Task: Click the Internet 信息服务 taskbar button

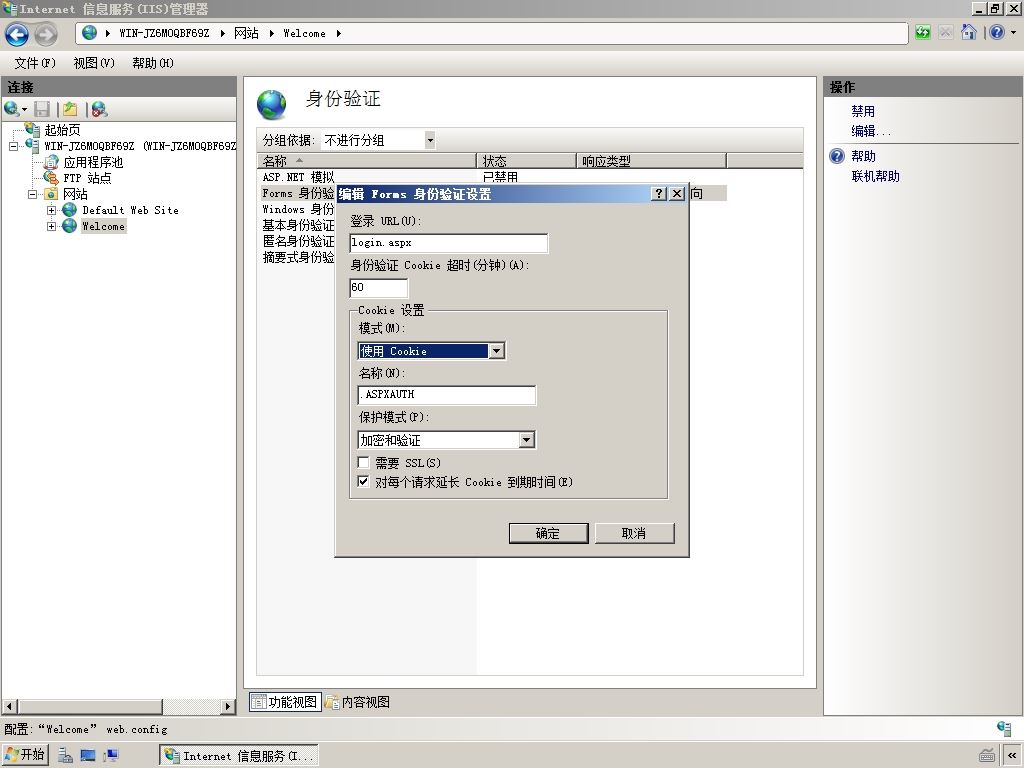Action: coord(238,756)
